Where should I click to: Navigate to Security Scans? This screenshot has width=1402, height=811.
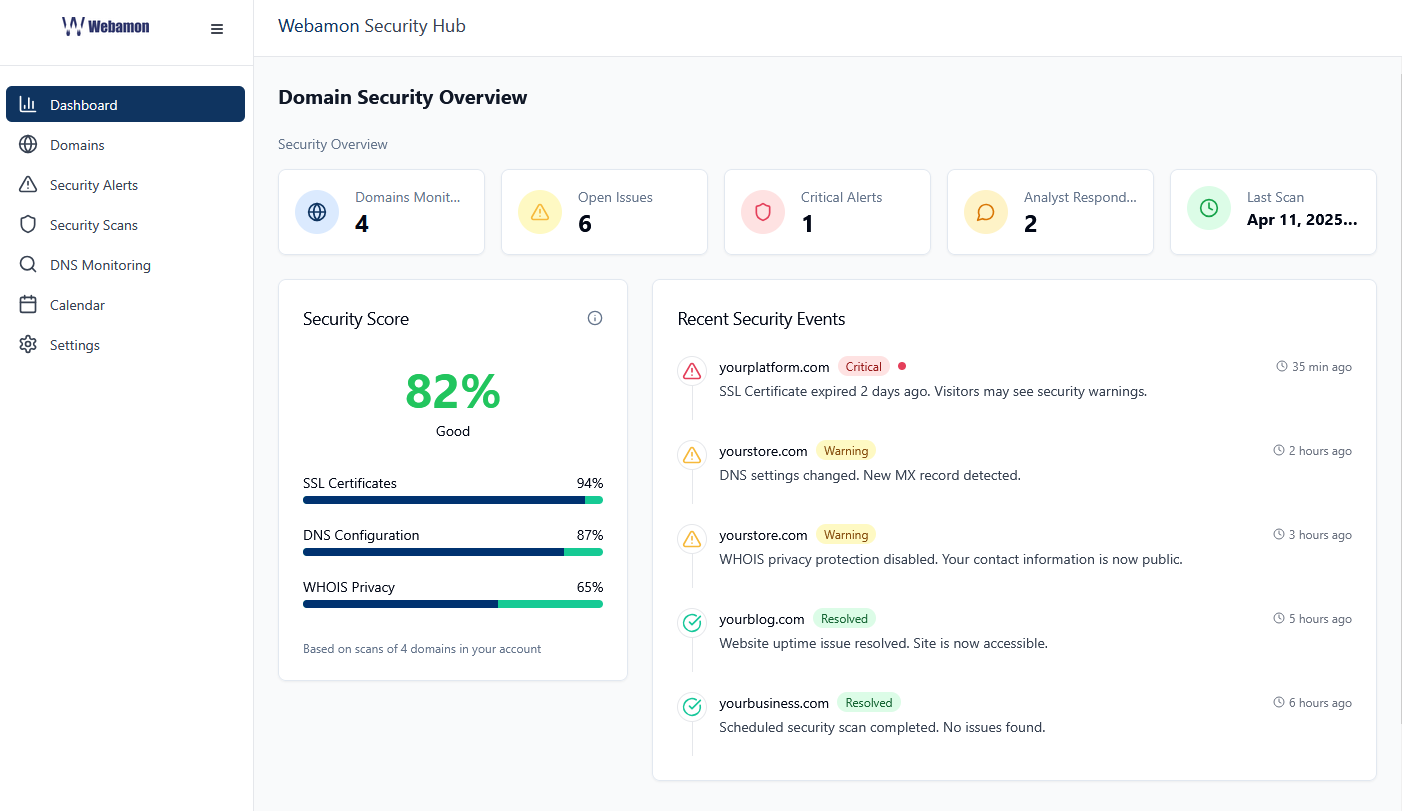pyautogui.click(x=125, y=225)
